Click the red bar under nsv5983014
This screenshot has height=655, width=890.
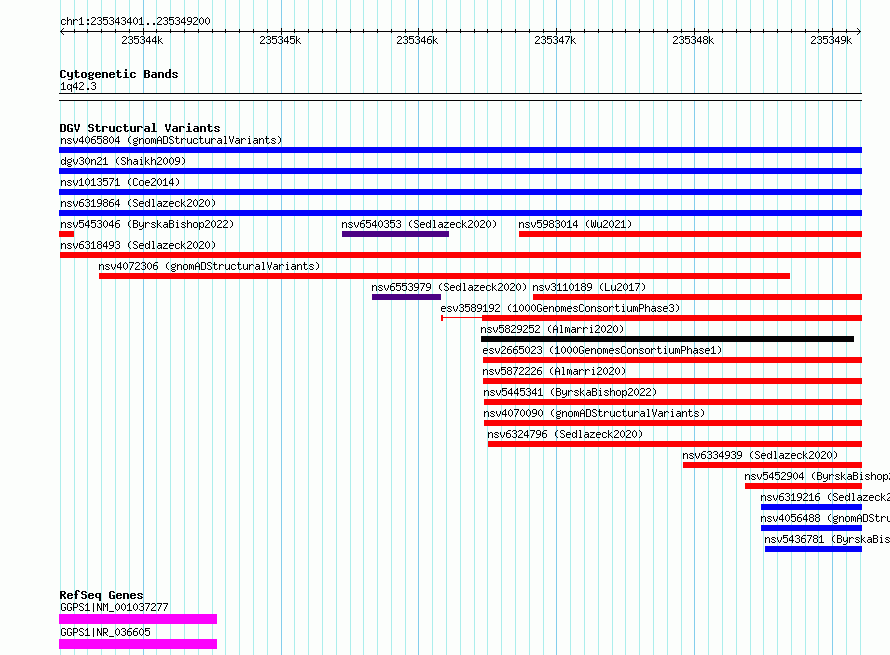click(x=690, y=234)
